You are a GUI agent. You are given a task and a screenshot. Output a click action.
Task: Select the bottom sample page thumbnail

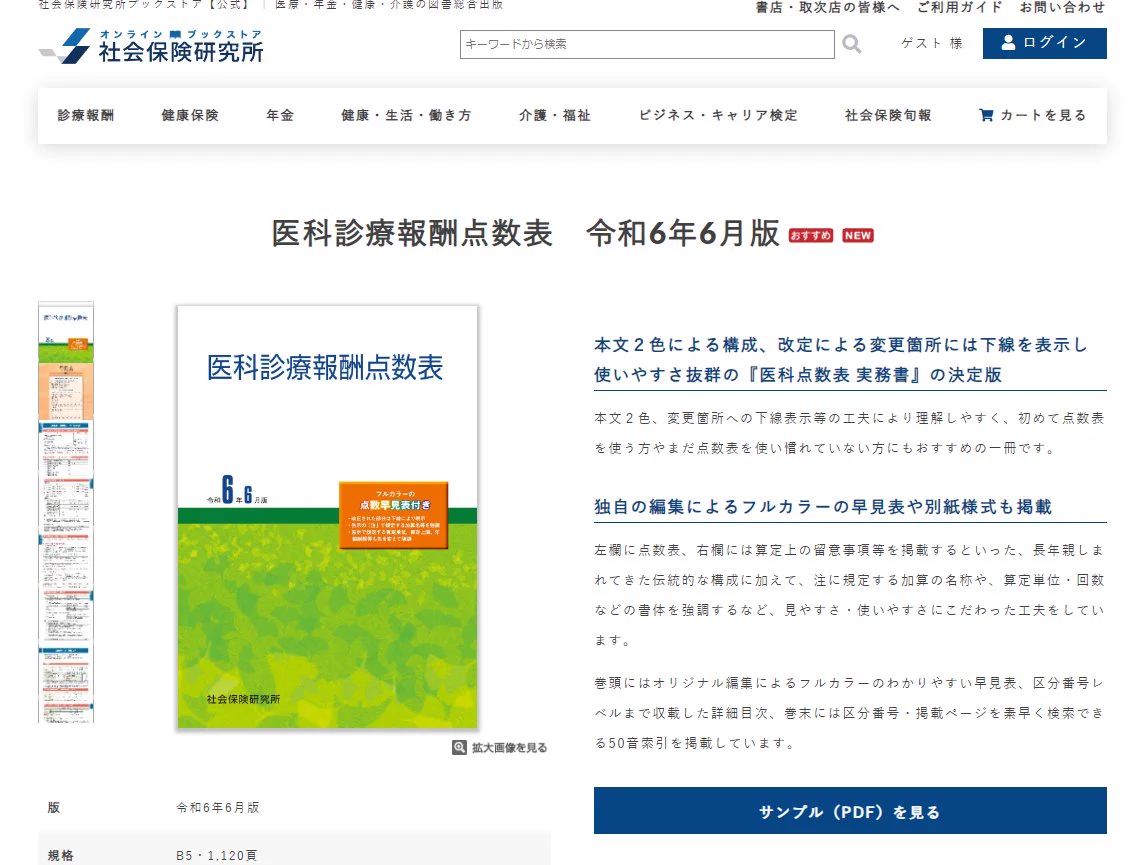[x=66, y=685]
